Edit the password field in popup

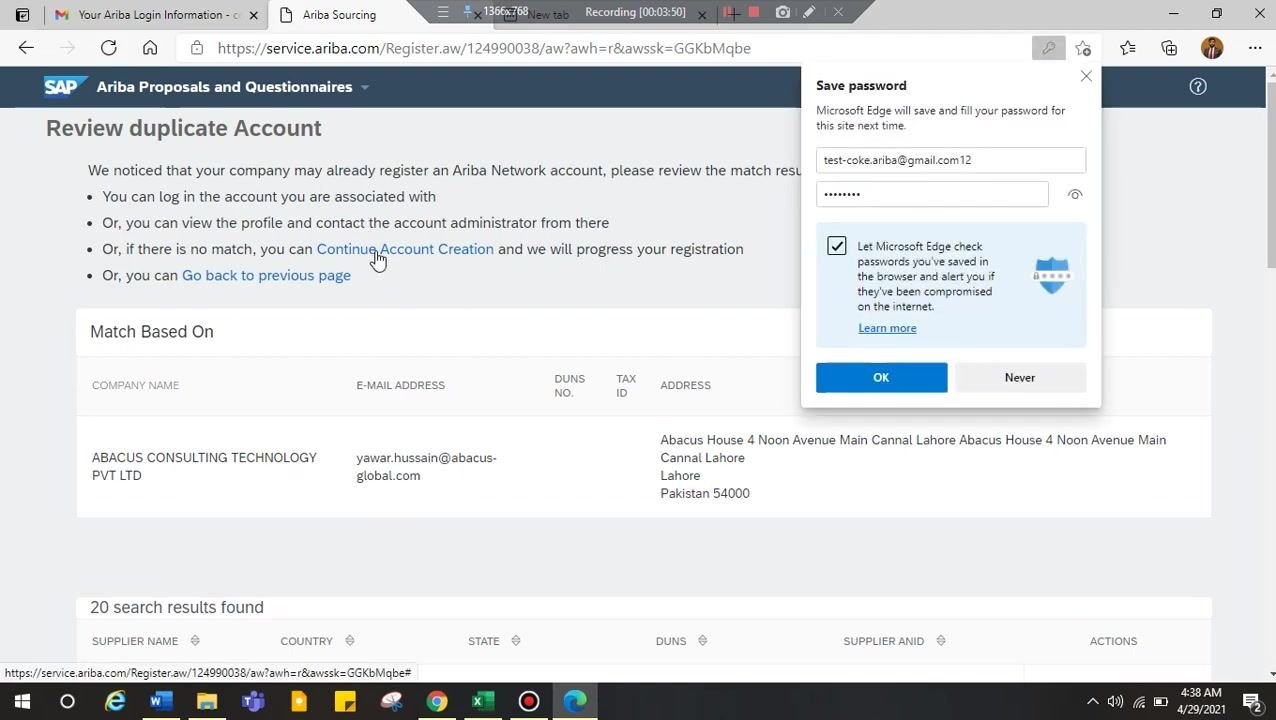(x=932, y=194)
